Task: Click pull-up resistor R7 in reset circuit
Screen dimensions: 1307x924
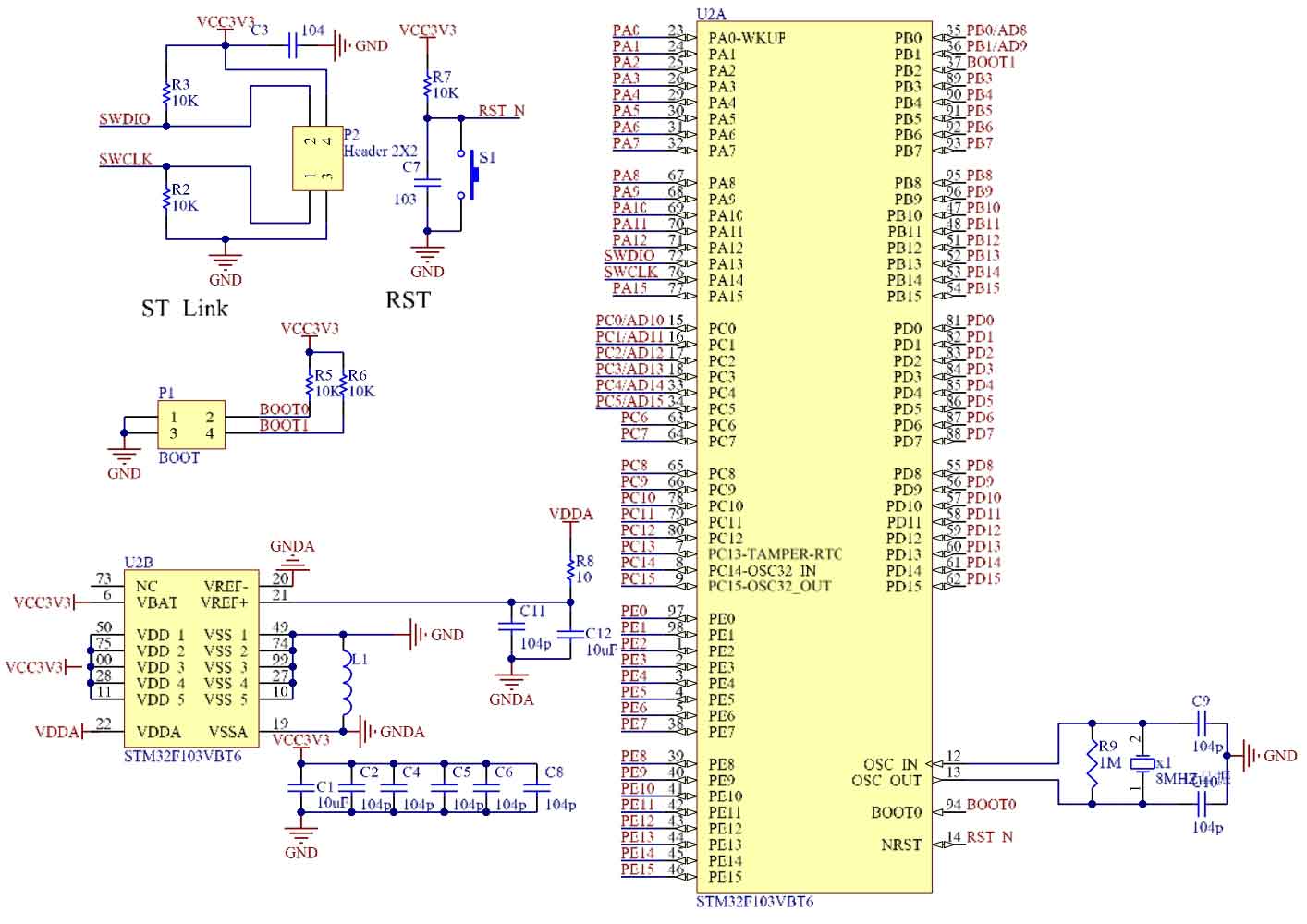Action: (x=427, y=85)
